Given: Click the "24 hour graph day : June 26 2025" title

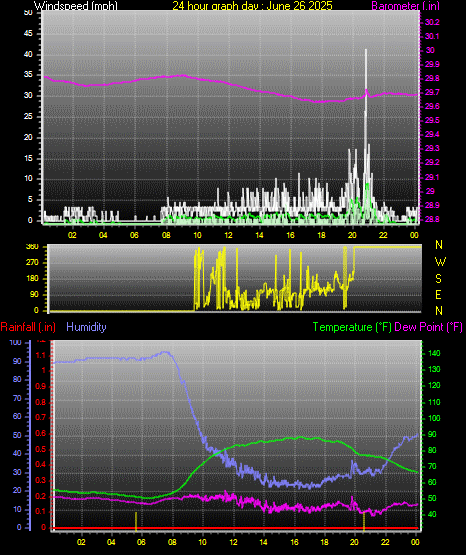Looking at the screenshot, I should coord(252,6).
